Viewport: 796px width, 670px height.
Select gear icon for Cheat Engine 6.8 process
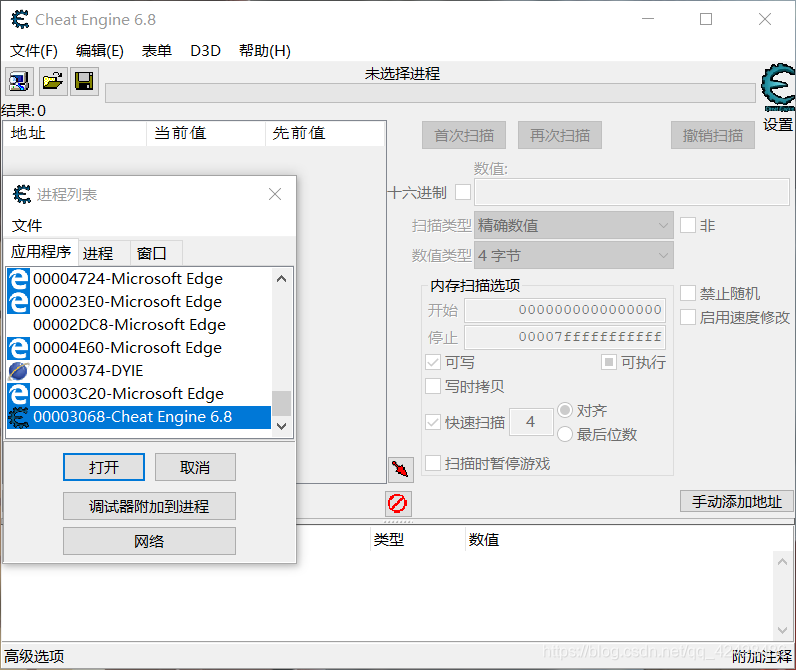coord(19,417)
